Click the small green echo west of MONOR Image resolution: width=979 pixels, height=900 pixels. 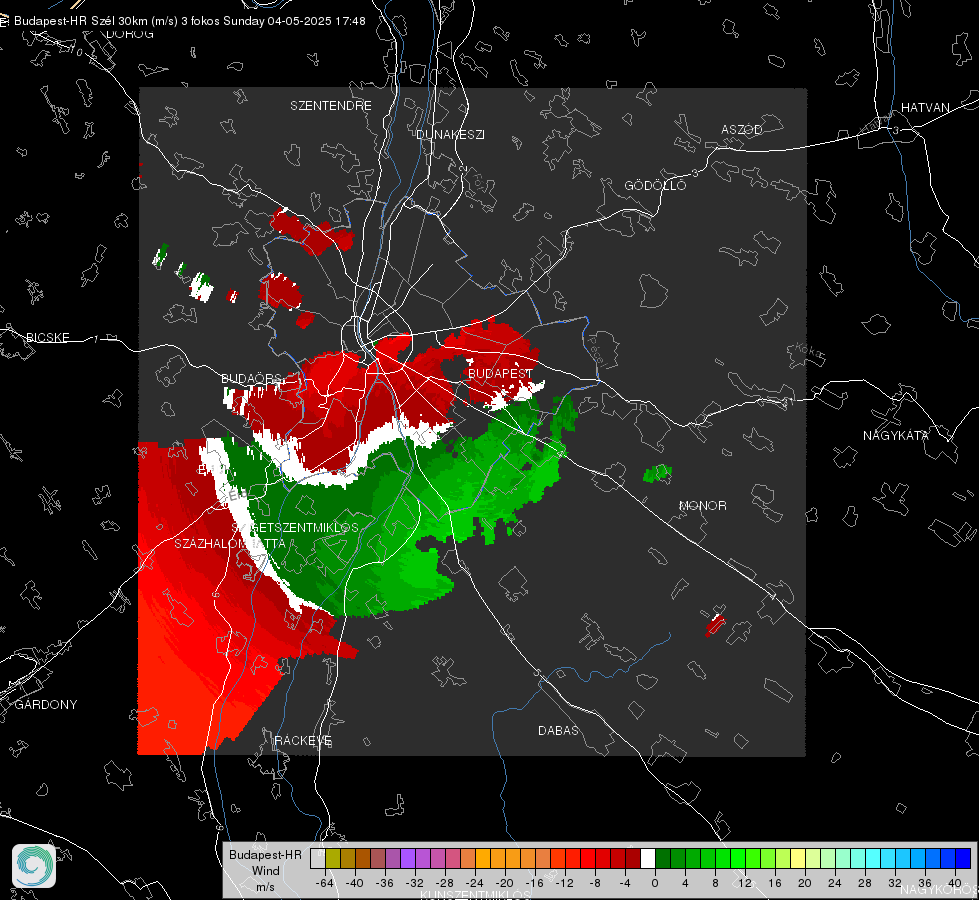657,473
